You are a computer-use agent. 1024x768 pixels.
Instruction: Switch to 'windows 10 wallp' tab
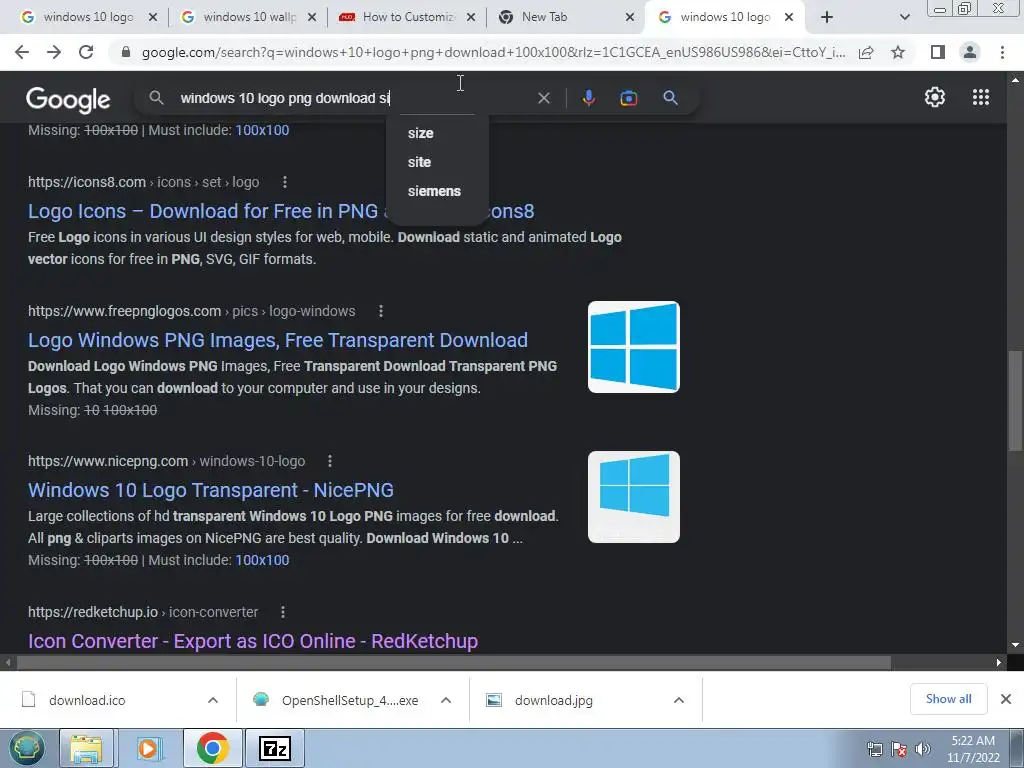tap(248, 18)
